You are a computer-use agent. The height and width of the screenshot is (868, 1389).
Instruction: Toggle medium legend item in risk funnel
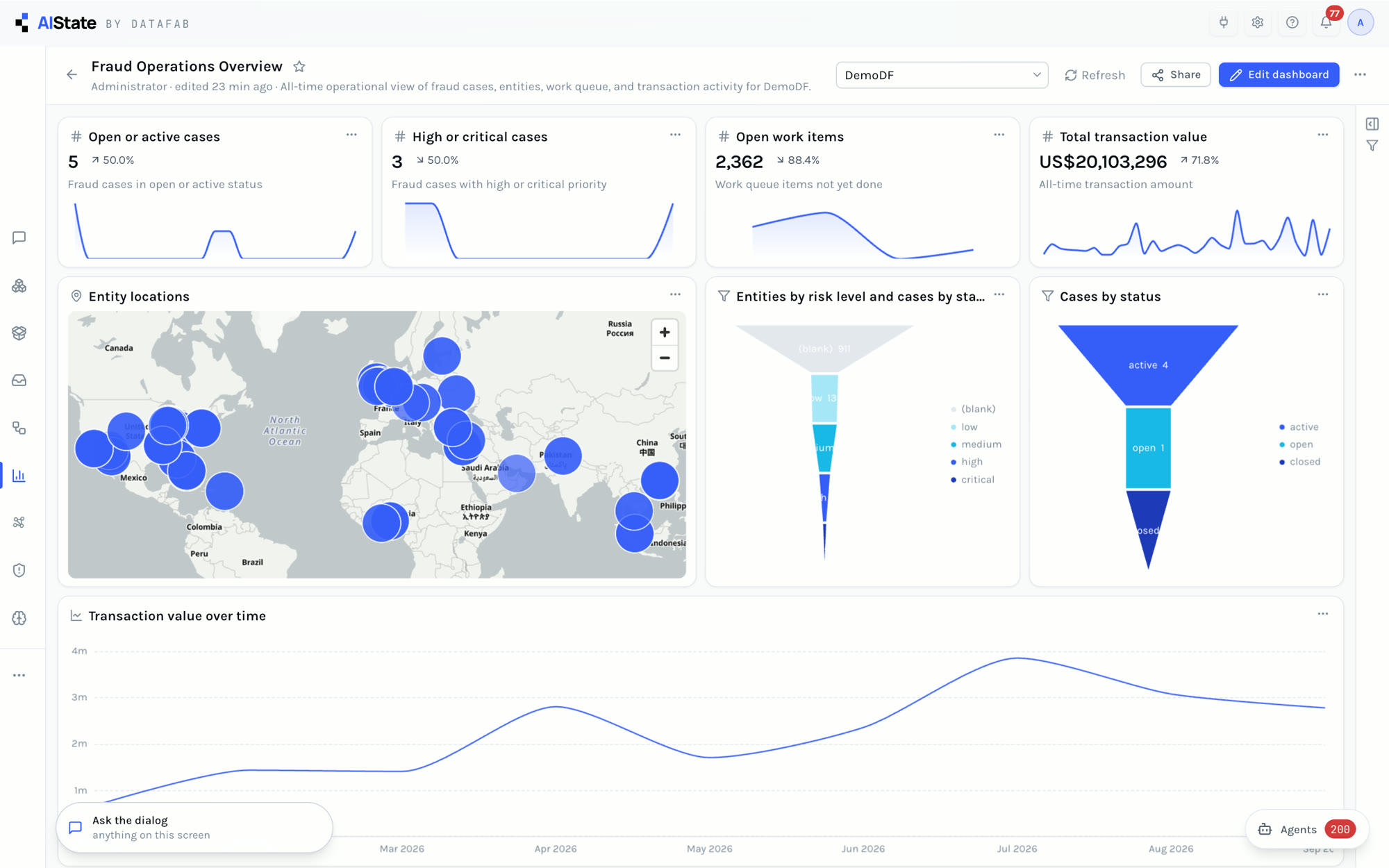976,444
